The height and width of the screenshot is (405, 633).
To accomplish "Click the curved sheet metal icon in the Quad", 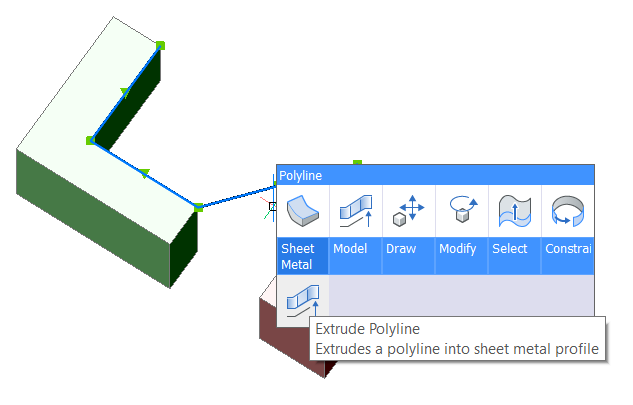I will pyautogui.click(x=302, y=211).
